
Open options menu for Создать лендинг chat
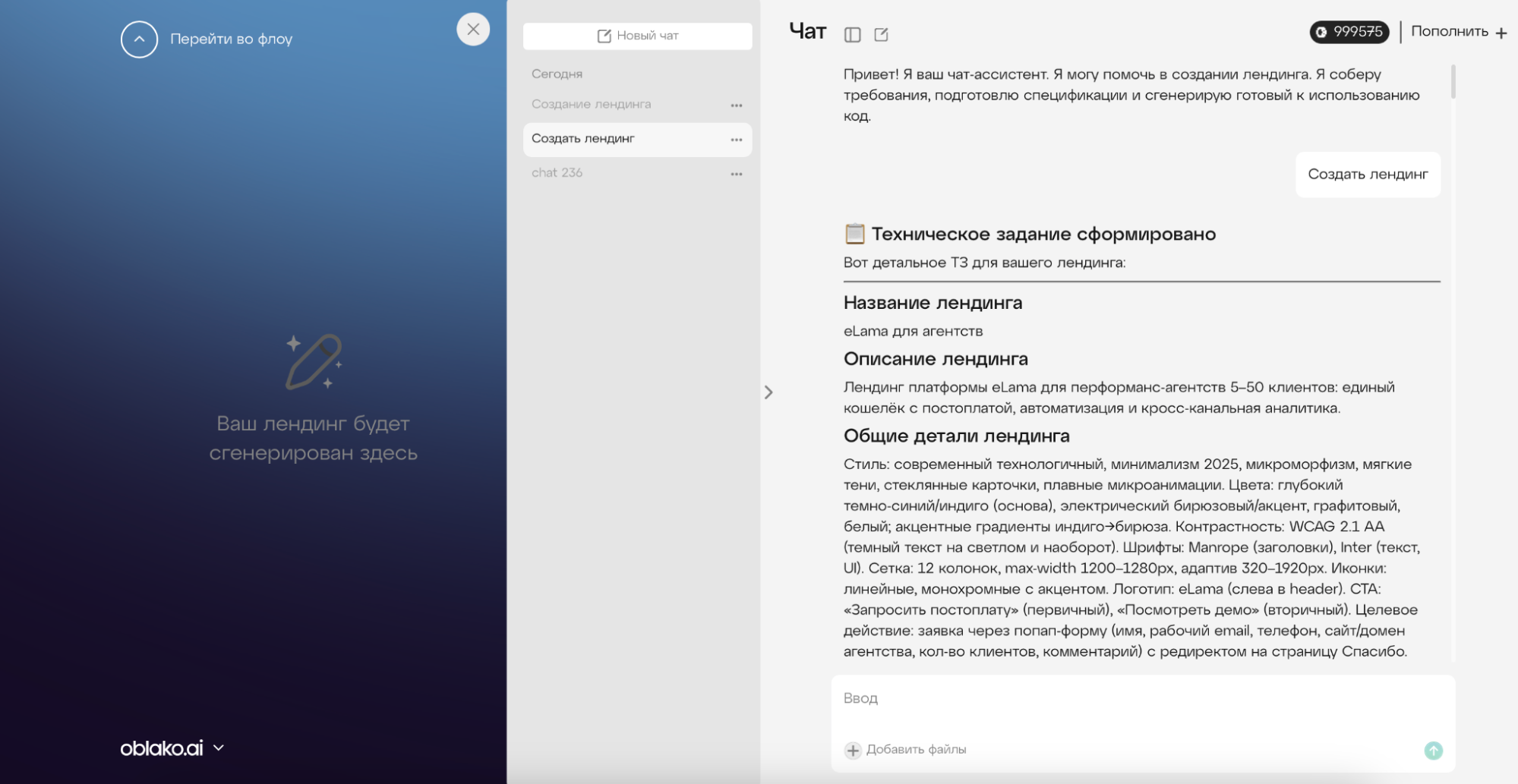click(736, 139)
